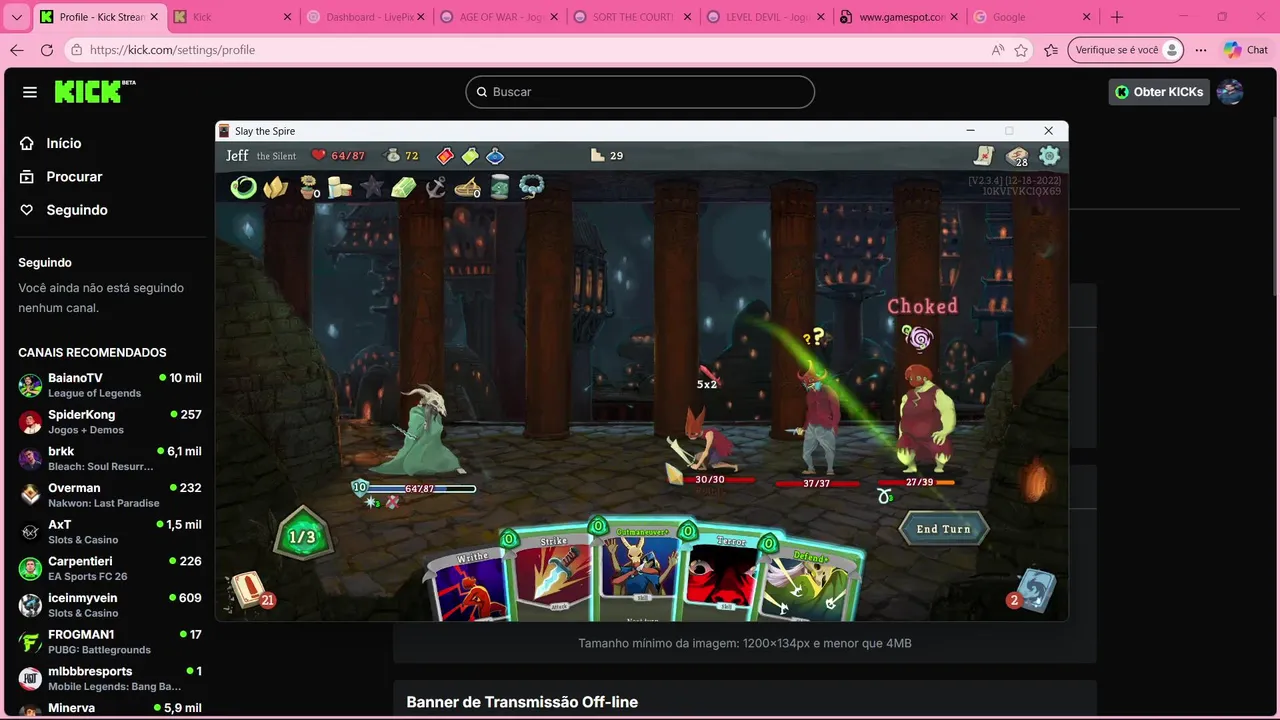The height and width of the screenshot is (720, 1280).
Task: Open the Kick hamburger menu
Action: pos(30,92)
